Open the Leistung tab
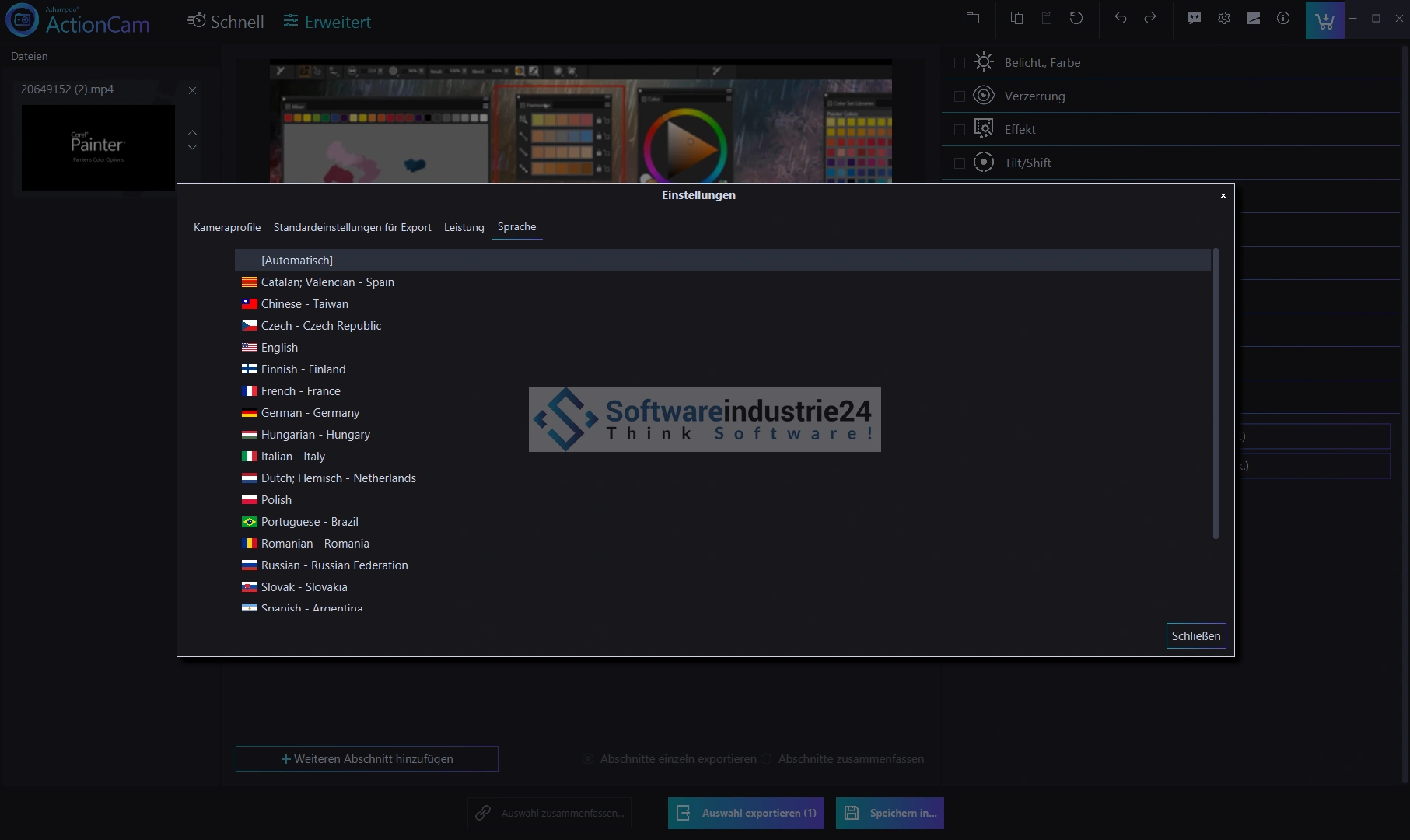This screenshot has height=840, width=1410. click(x=464, y=227)
